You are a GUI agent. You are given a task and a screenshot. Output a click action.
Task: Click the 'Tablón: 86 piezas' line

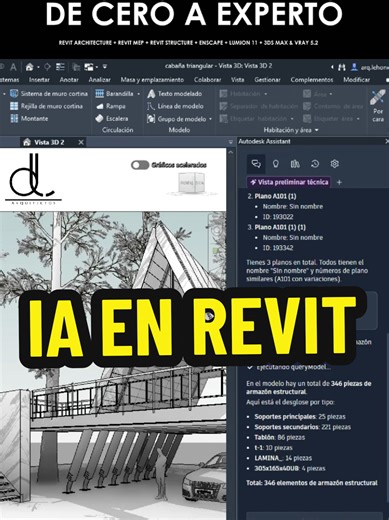coord(280,437)
